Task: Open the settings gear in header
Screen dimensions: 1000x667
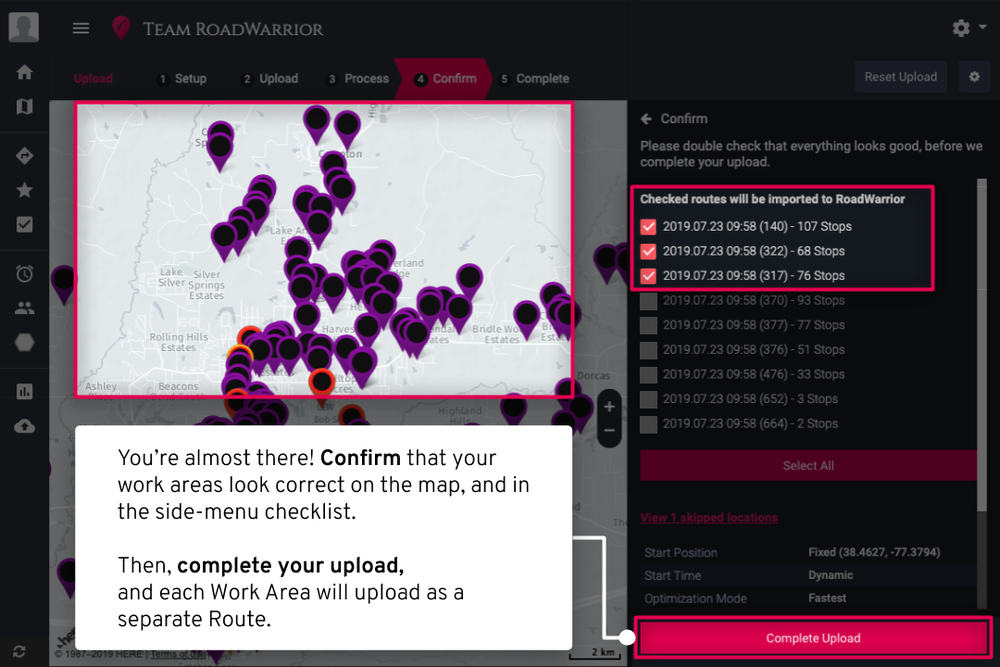Action: [961, 28]
